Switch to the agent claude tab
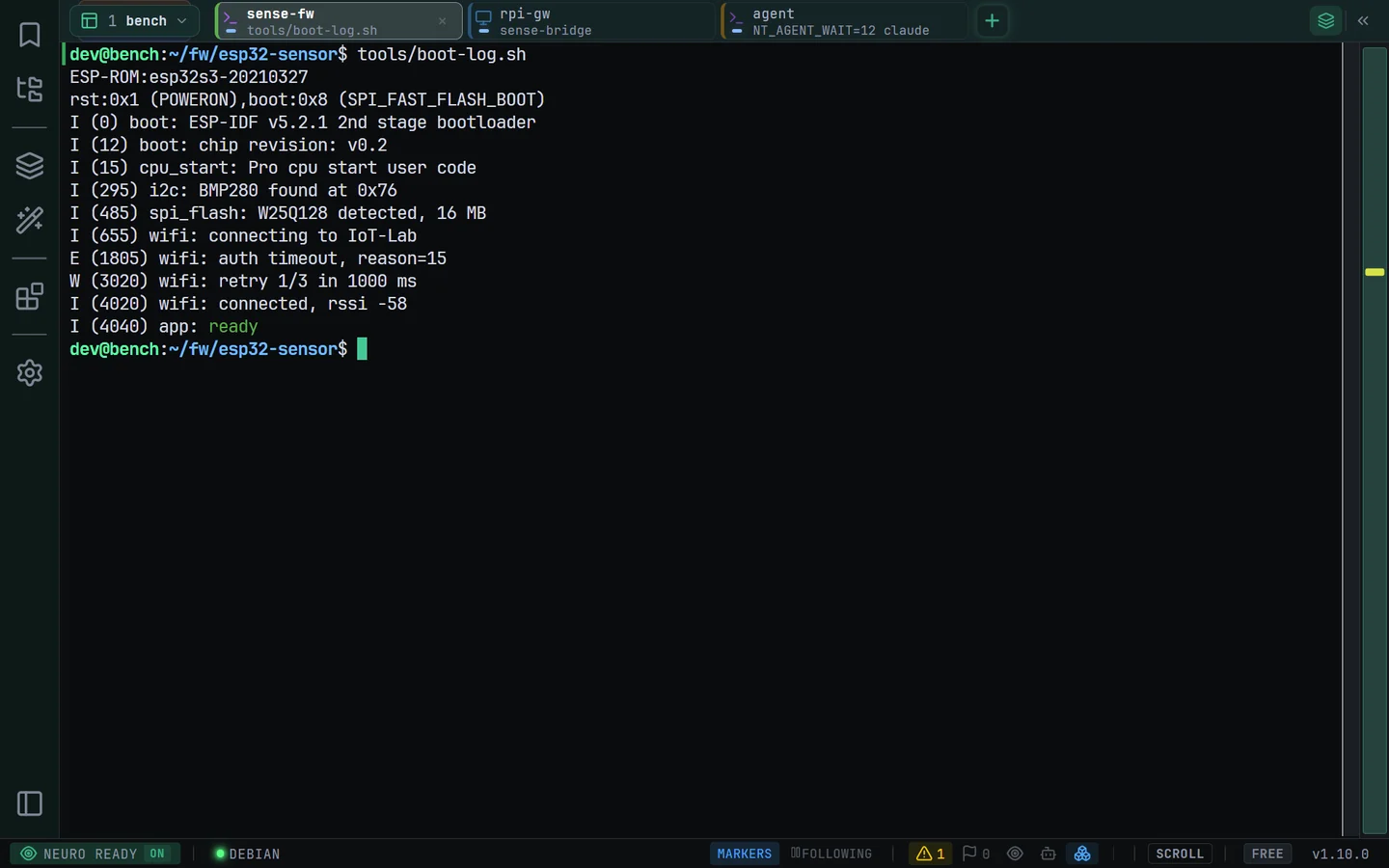Image resolution: width=1389 pixels, height=868 pixels. [x=844, y=21]
